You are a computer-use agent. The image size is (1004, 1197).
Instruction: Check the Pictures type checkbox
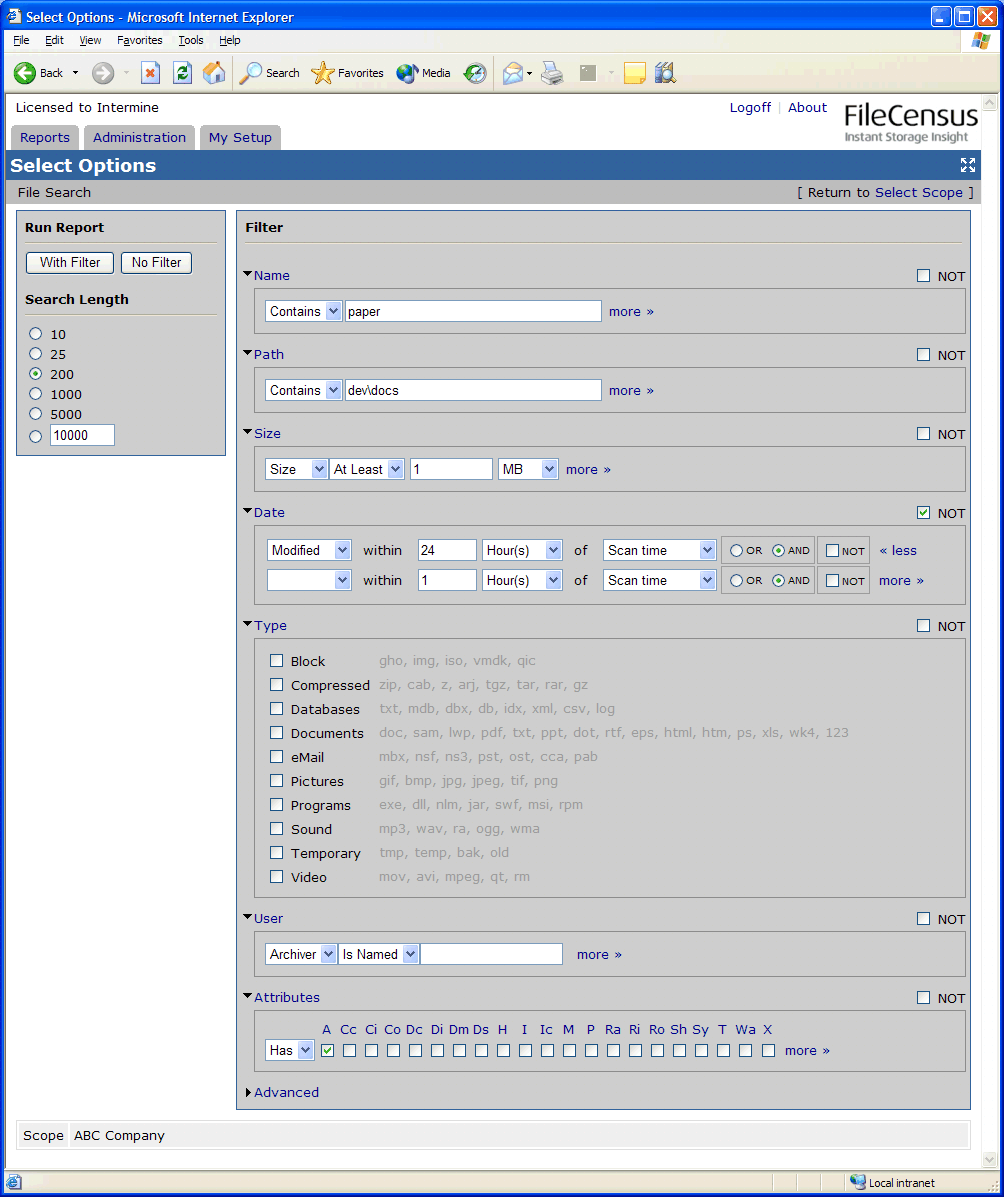pos(276,781)
